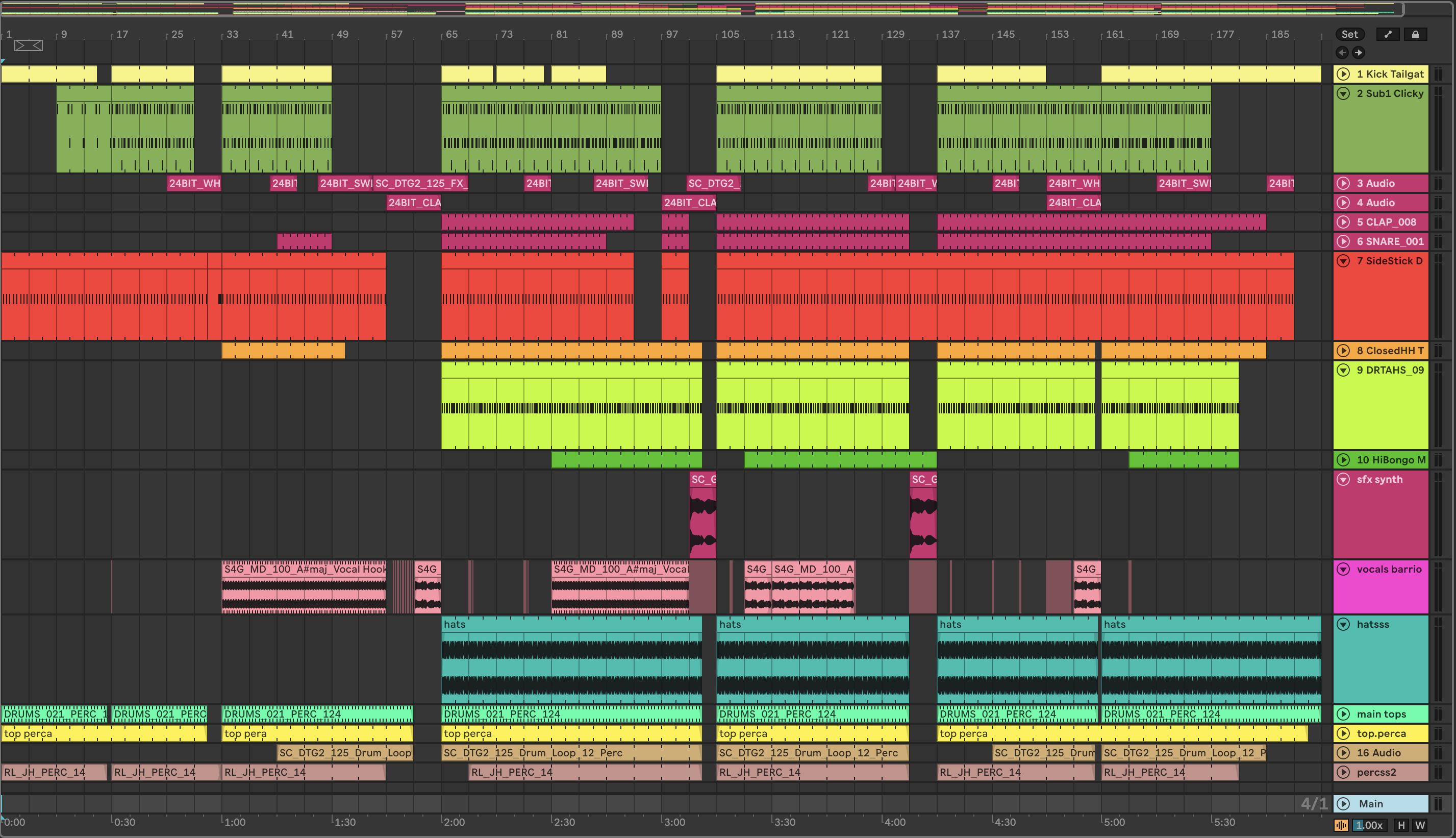
Task: Unfold the Main track
Action: pos(1343,803)
